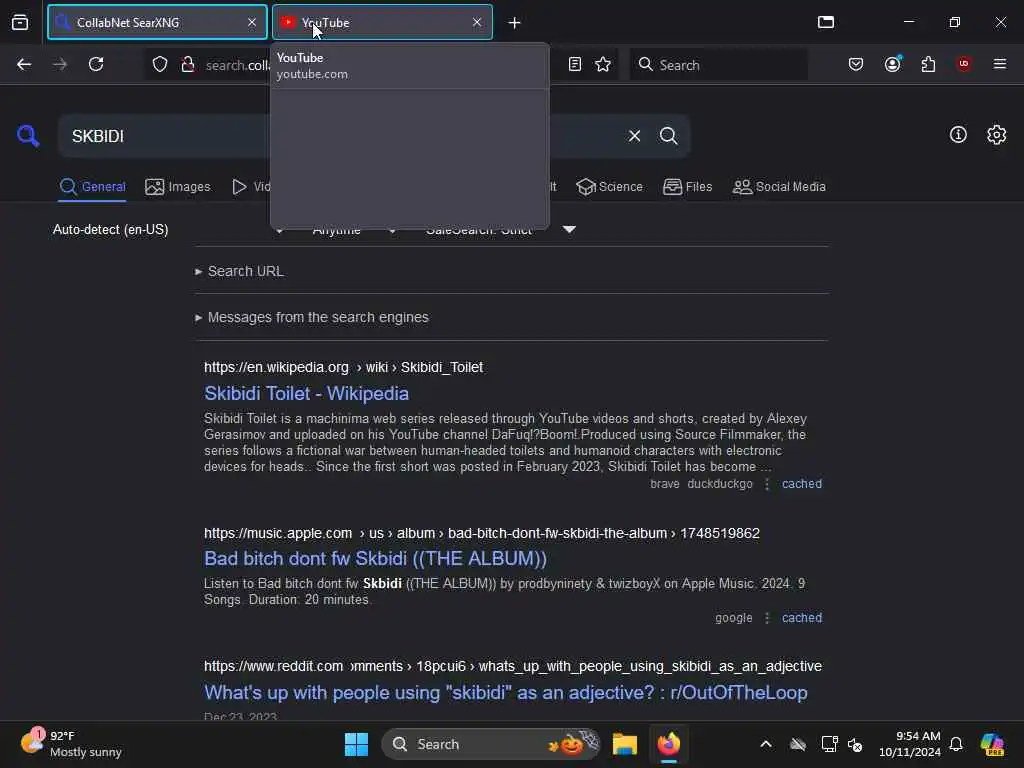Open Pocket save icon
The width and height of the screenshot is (1024, 768).
point(856,64)
